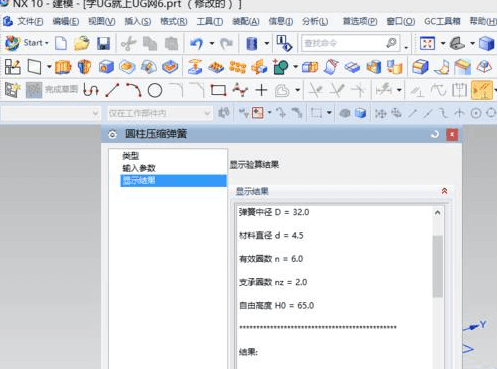Image resolution: width=498 pixels, height=369 pixels.
Task: Open the dropdown beside the grey view orientation icon
Action: point(472,43)
